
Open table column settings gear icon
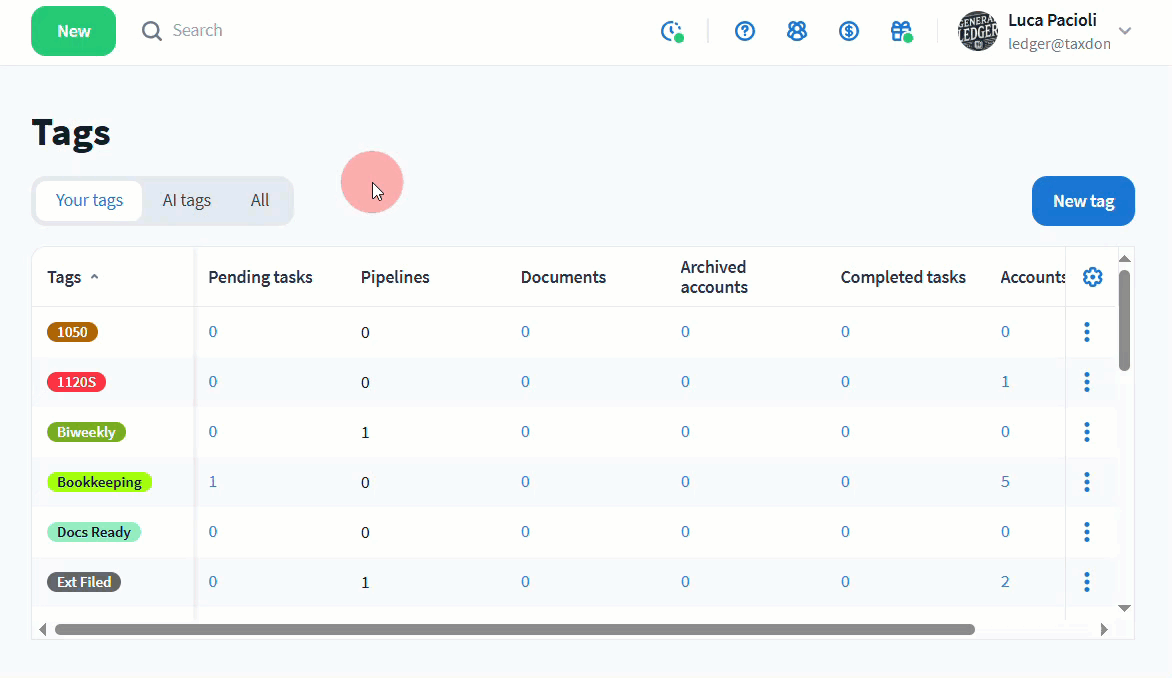pos(1092,277)
